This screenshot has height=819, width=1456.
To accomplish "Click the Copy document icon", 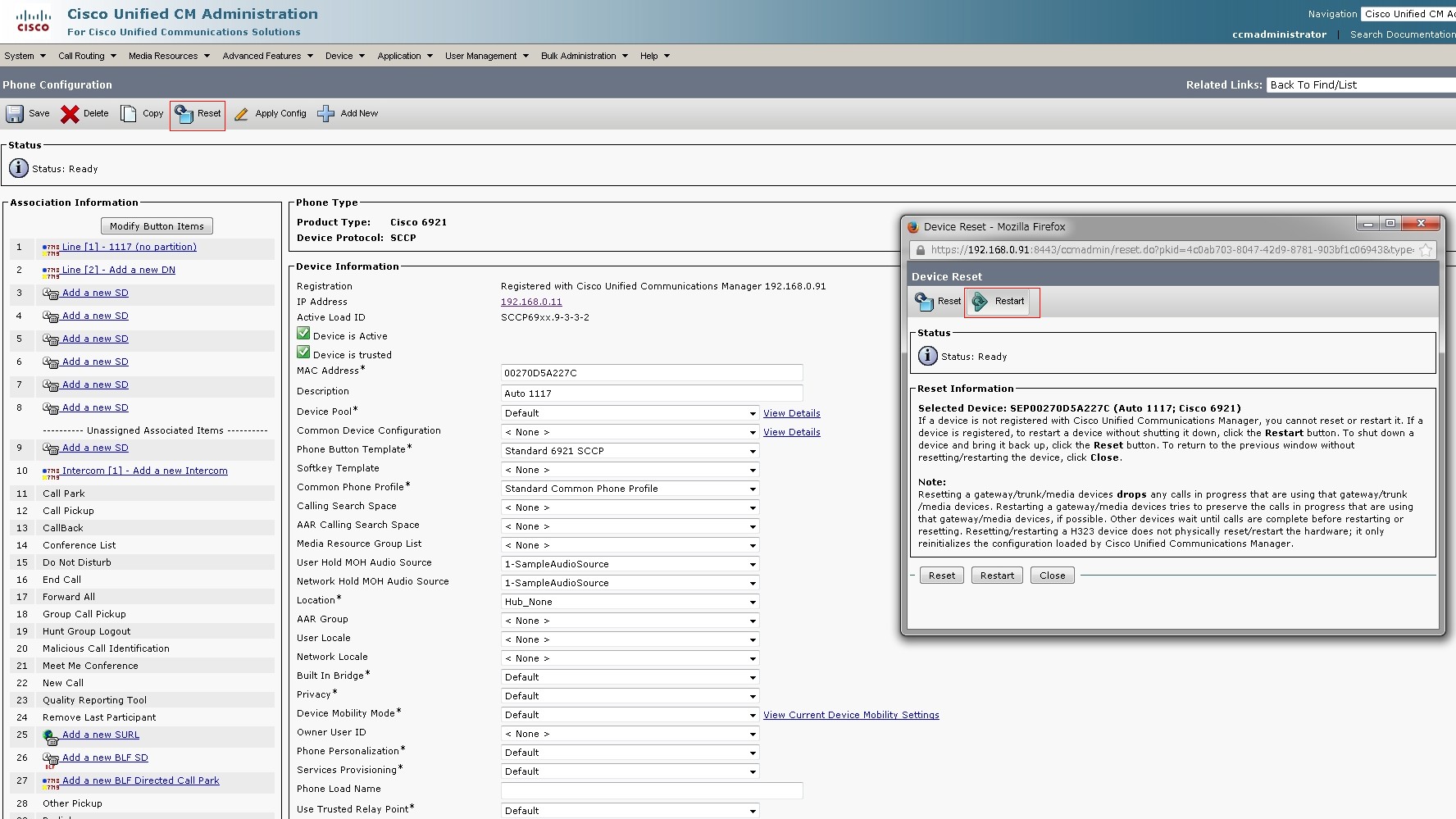I will point(128,114).
